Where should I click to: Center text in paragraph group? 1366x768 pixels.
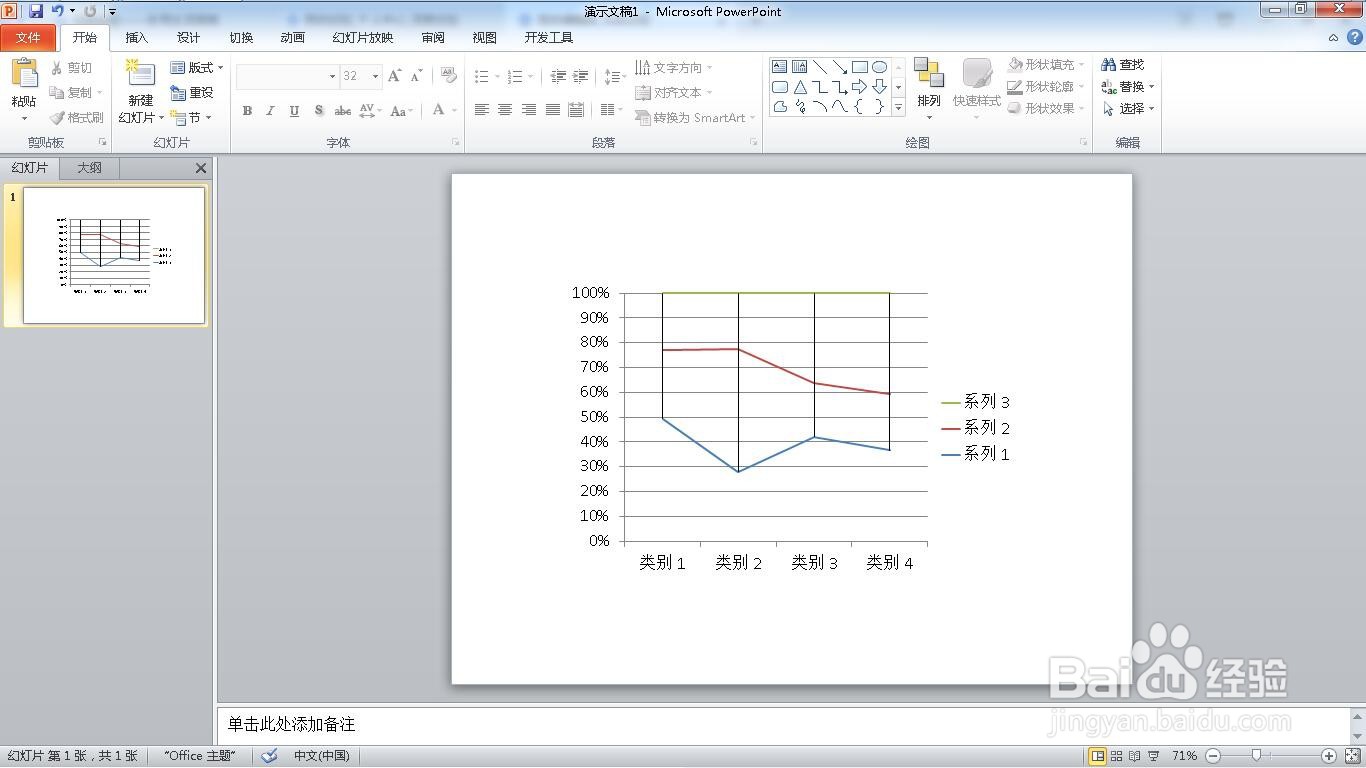coord(505,110)
